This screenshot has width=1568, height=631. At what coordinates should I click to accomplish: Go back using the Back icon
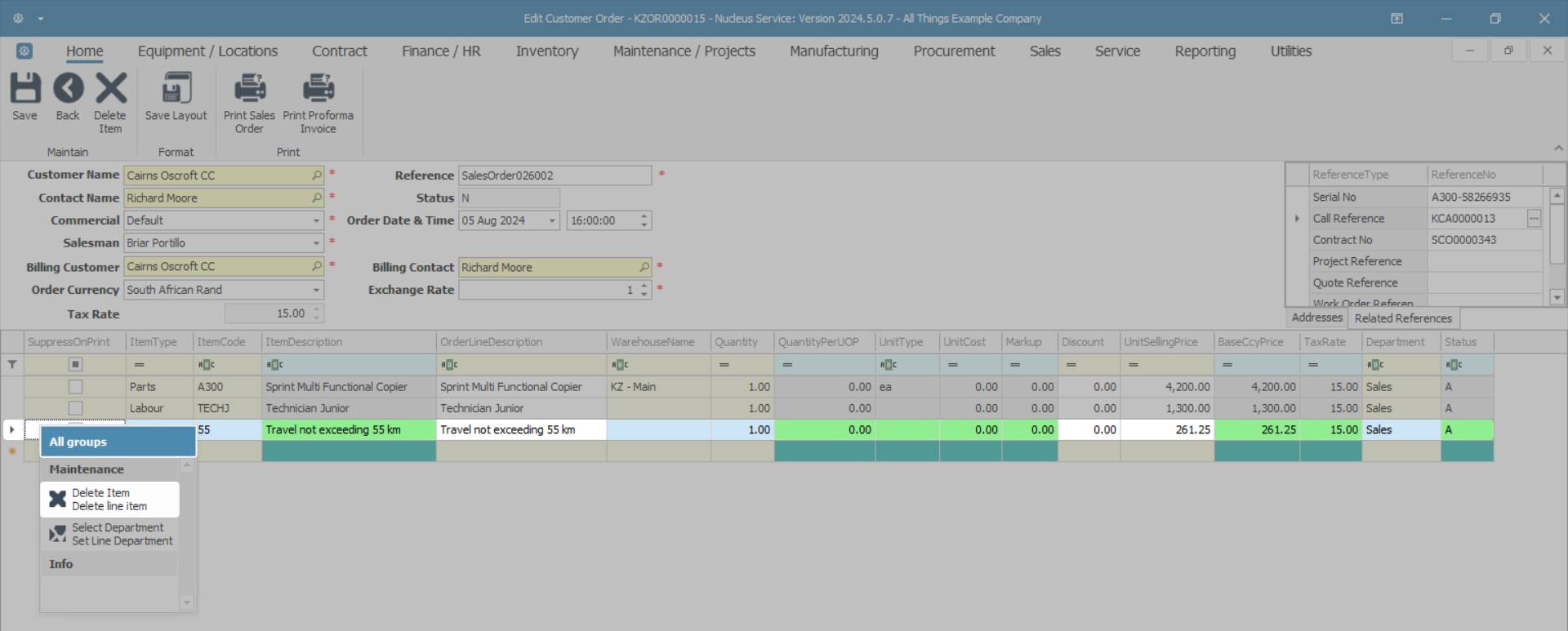(x=68, y=88)
